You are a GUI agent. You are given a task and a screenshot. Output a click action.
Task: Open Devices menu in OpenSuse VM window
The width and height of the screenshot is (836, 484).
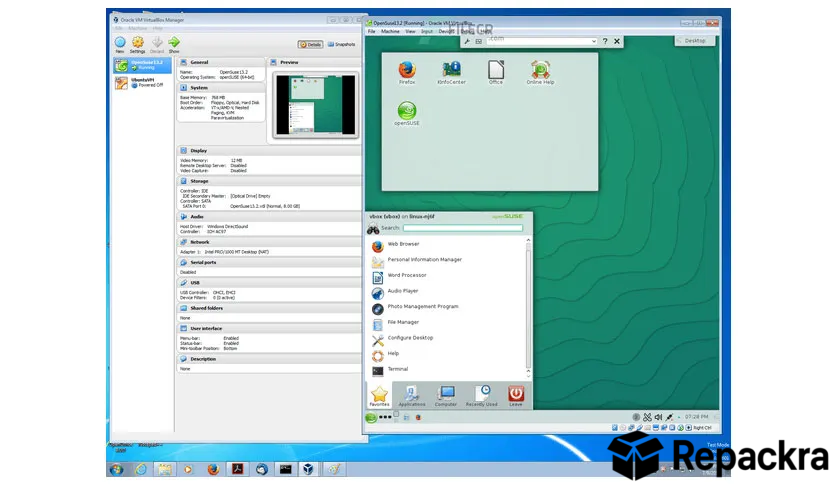pyautogui.click(x=447, y=31)
